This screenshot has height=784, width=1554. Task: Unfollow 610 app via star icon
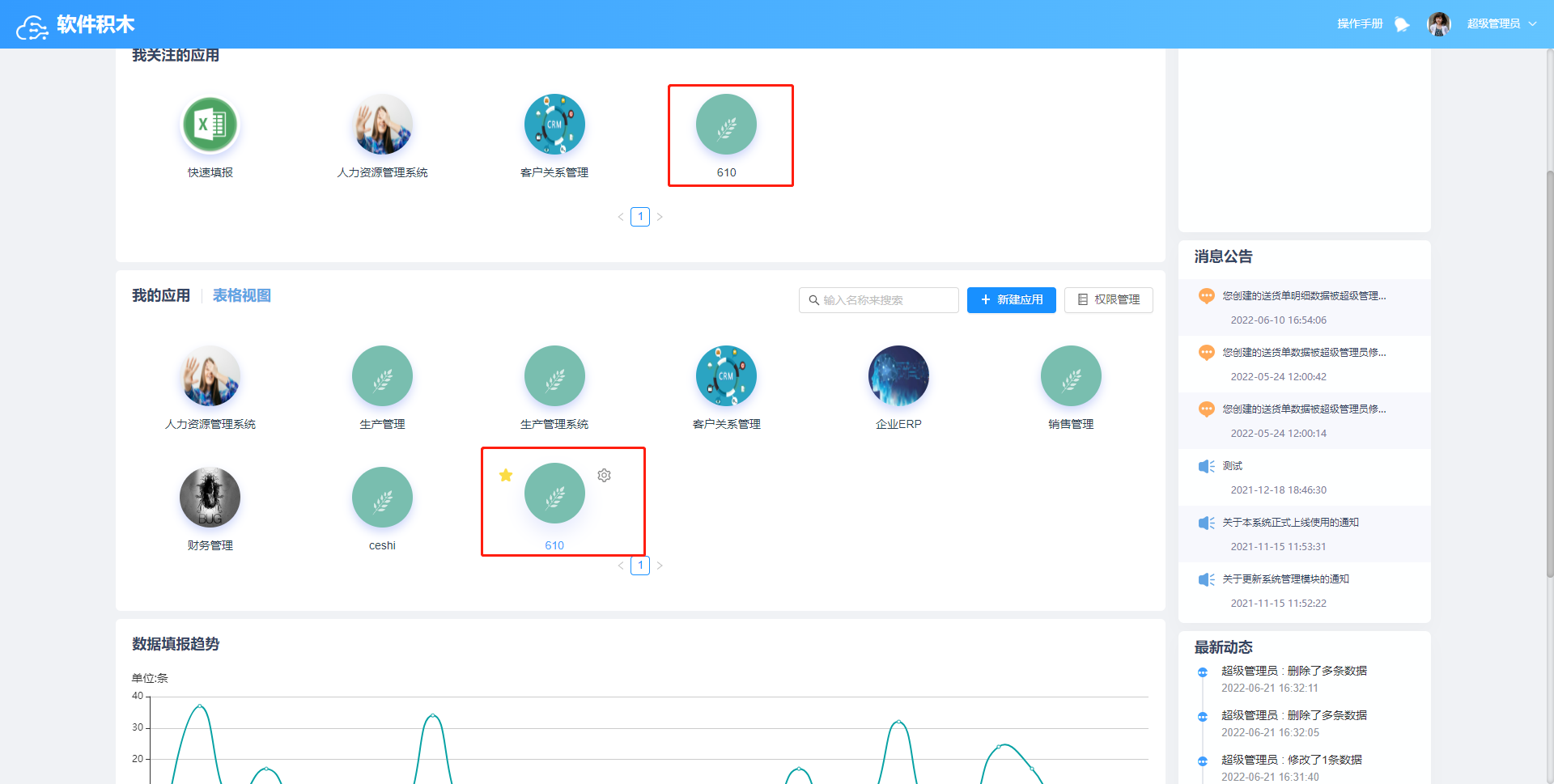click(x=506, y=475)
